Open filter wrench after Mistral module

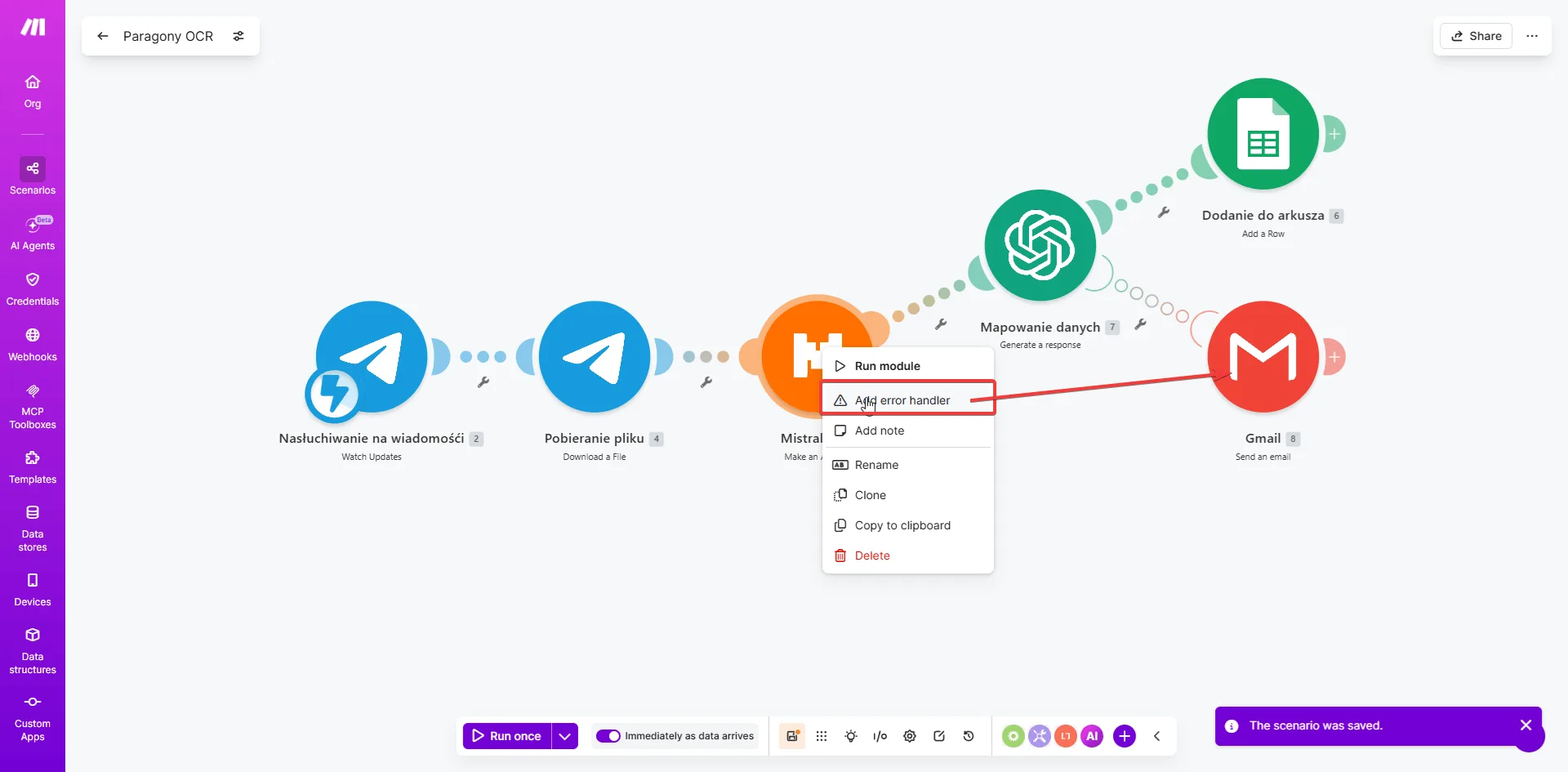pyautogui.click(x=941, y=324)
